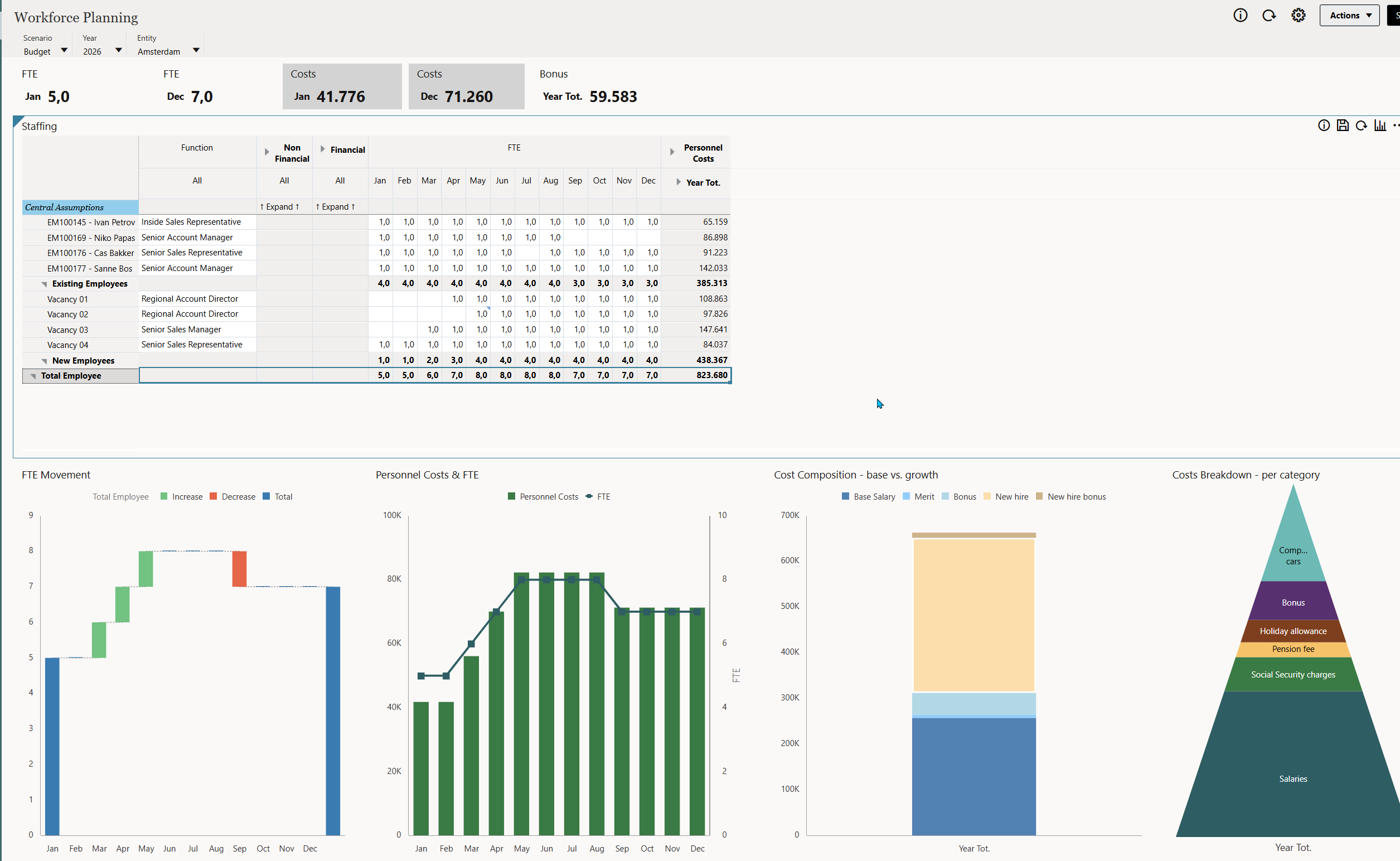
Task: Click Expand link under Financial column
Action: 335,207
